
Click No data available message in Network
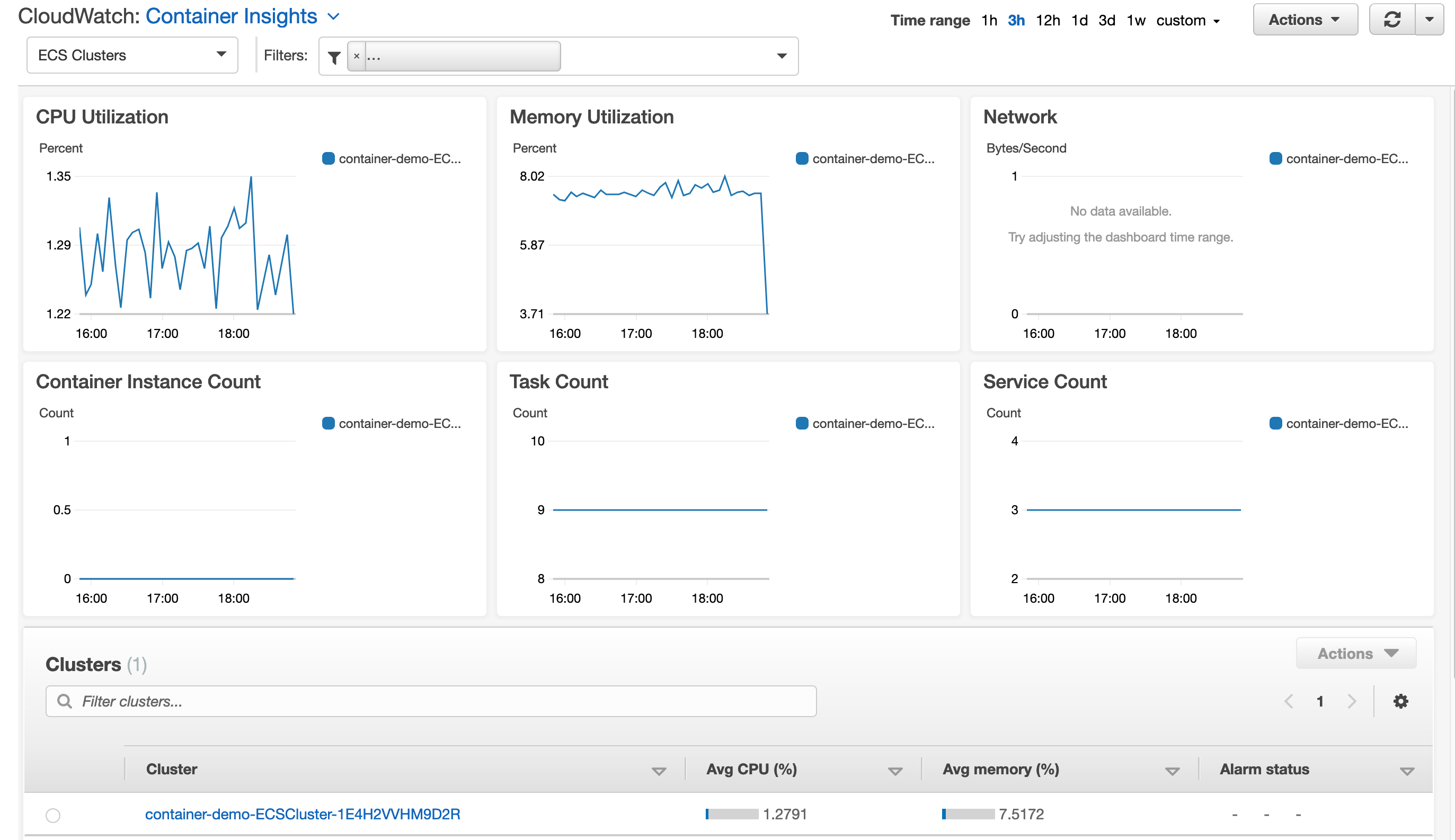point(1120,211)
